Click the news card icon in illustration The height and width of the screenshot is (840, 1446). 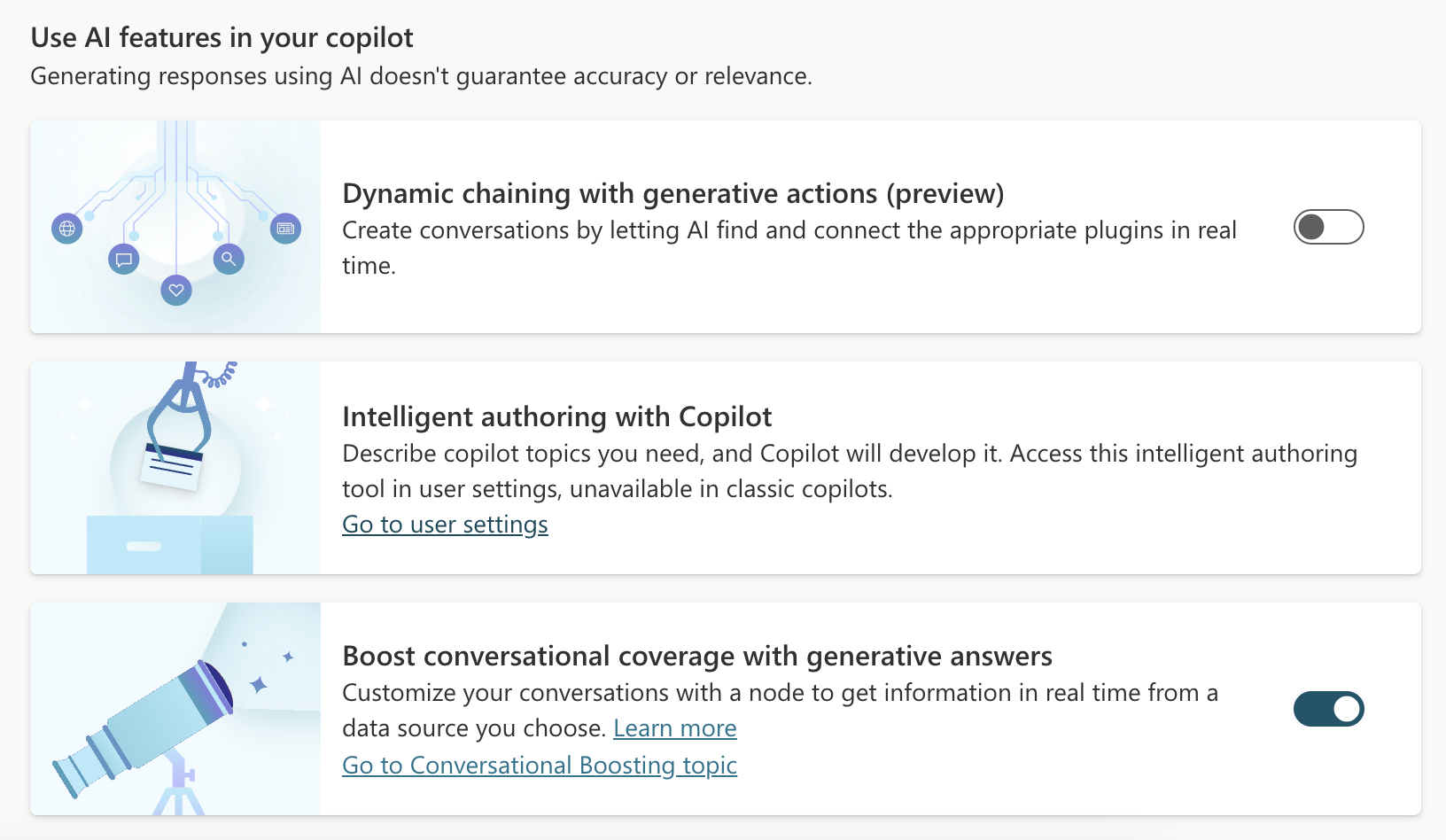285,229
